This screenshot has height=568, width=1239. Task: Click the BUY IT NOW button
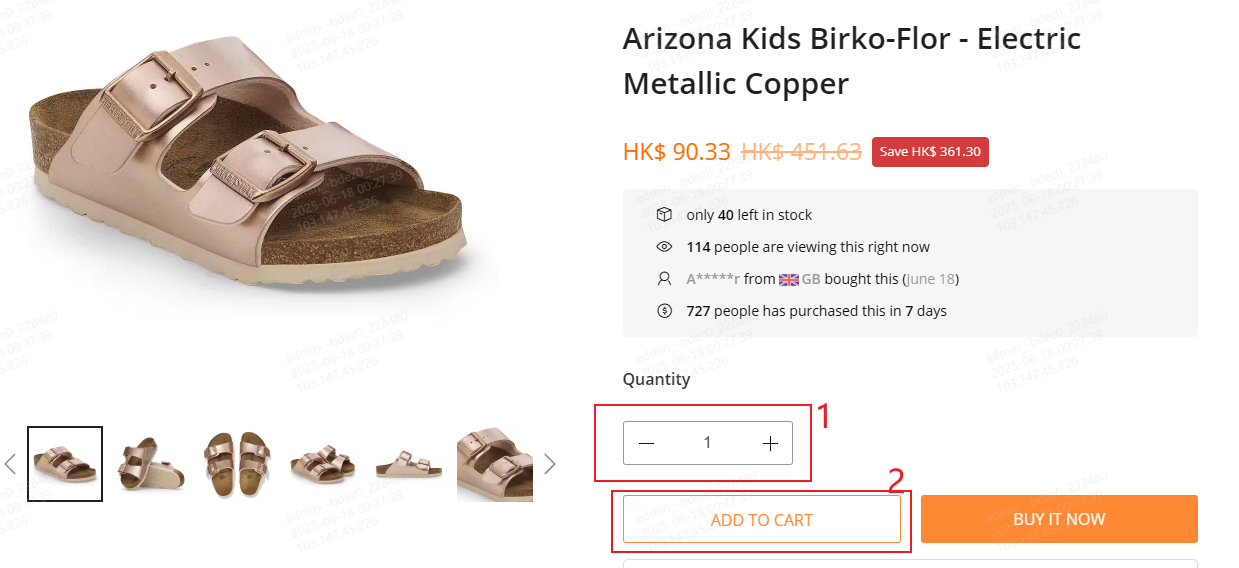(x=1059, y=519)
